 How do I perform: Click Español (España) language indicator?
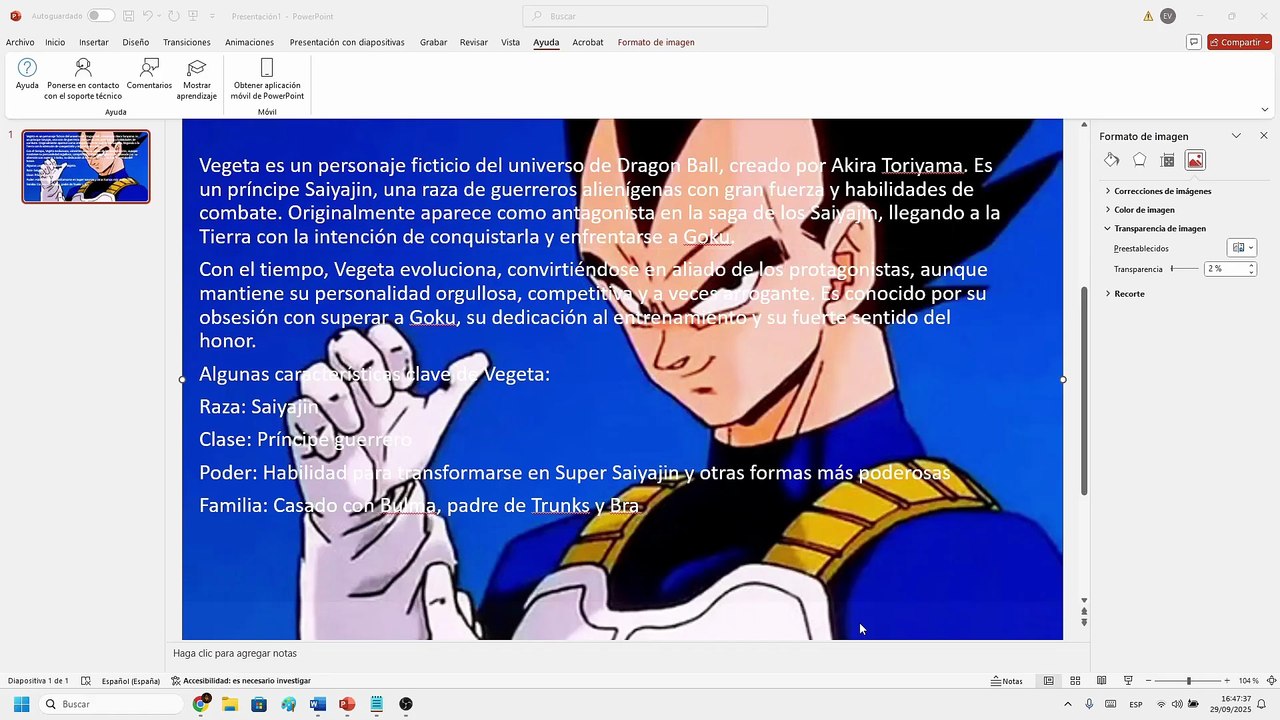[x=131, y=681]
